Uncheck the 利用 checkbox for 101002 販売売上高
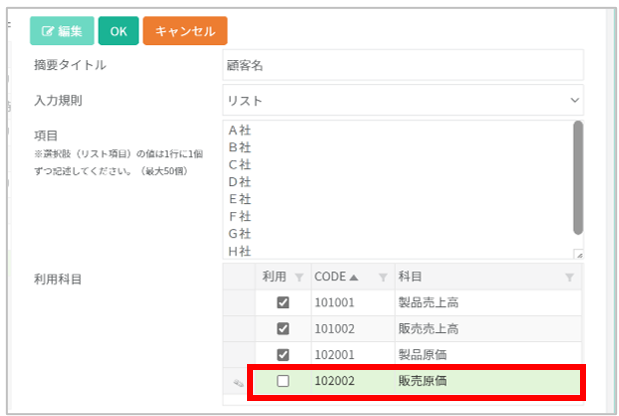The width and height of the screenshot is (619, 416). tap(283, 329)
